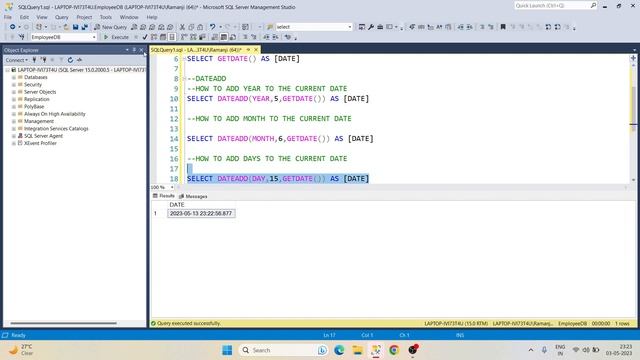
Task: Switch to the Messages tab
Action: click(x=193, y=196)
